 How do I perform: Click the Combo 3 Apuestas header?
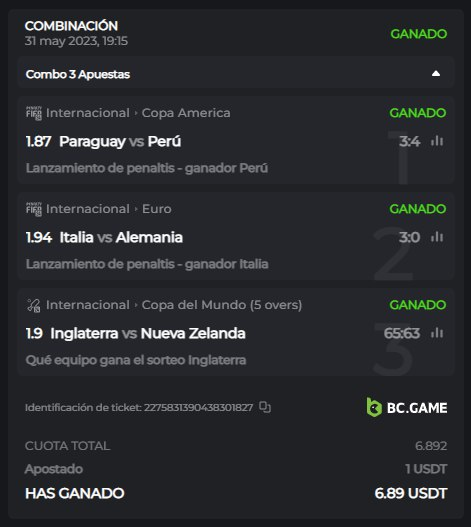236,74
